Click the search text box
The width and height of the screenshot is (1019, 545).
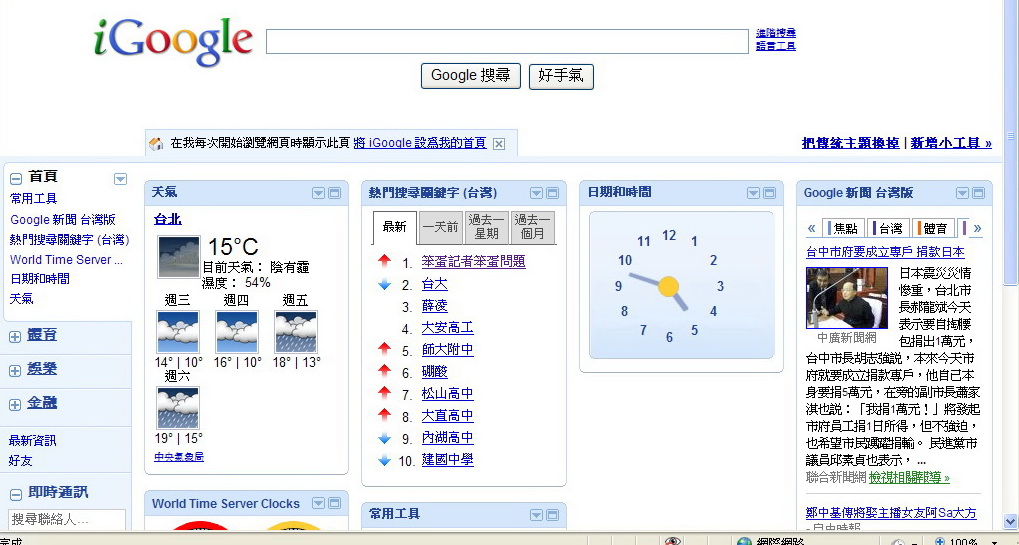coord(508,42)
